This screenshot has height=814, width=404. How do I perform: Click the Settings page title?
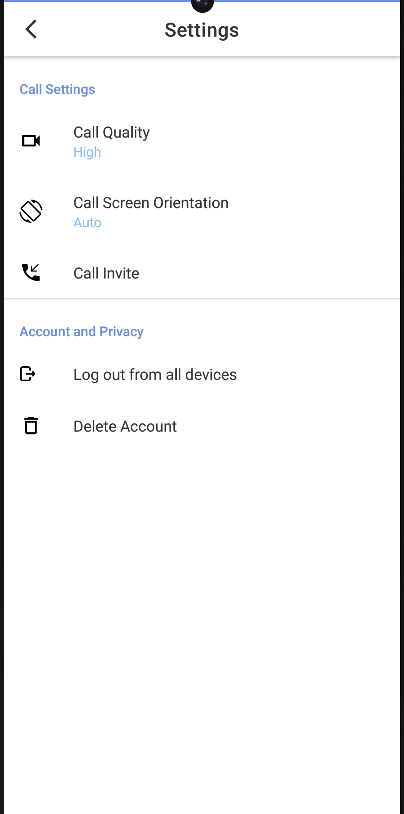(x=201, y=30)
